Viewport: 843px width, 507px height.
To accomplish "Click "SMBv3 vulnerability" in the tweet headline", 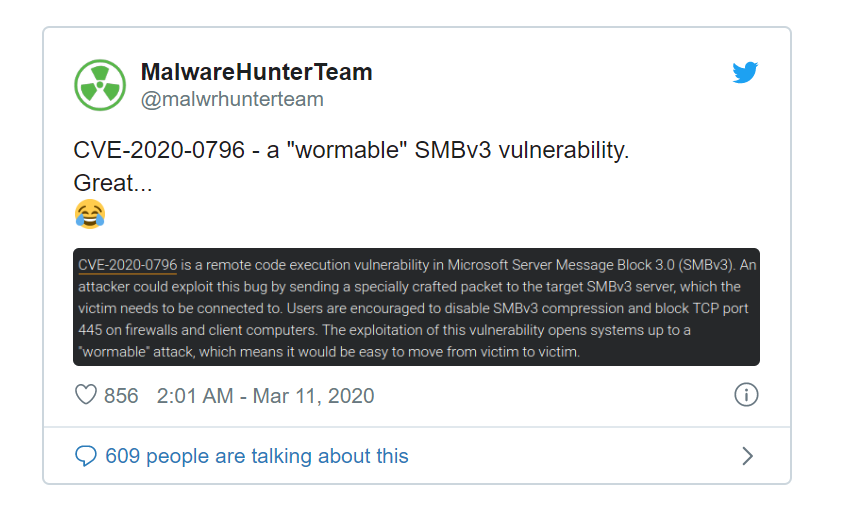I will (526, 152).
